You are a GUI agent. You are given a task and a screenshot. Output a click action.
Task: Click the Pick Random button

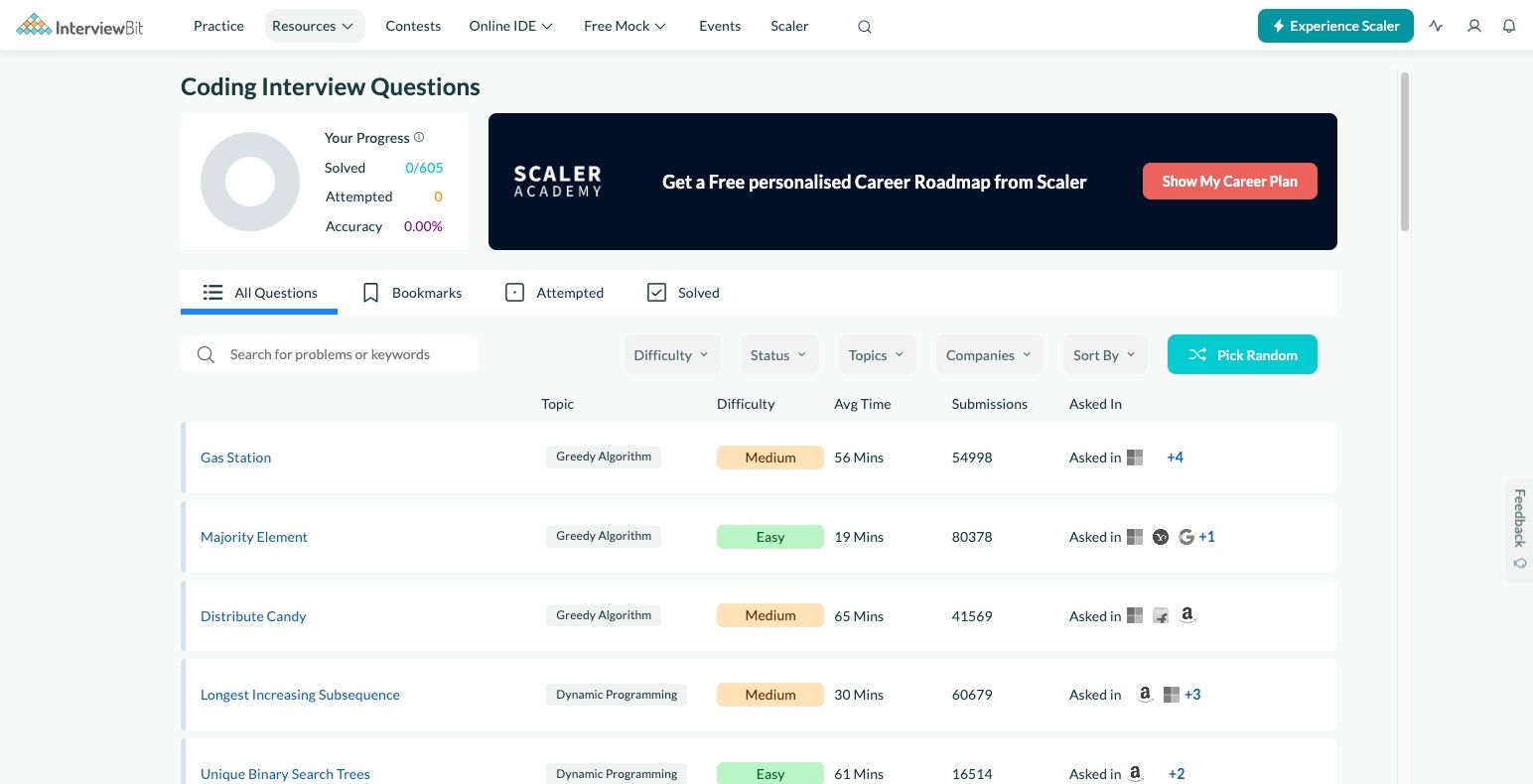point(1242,355)
